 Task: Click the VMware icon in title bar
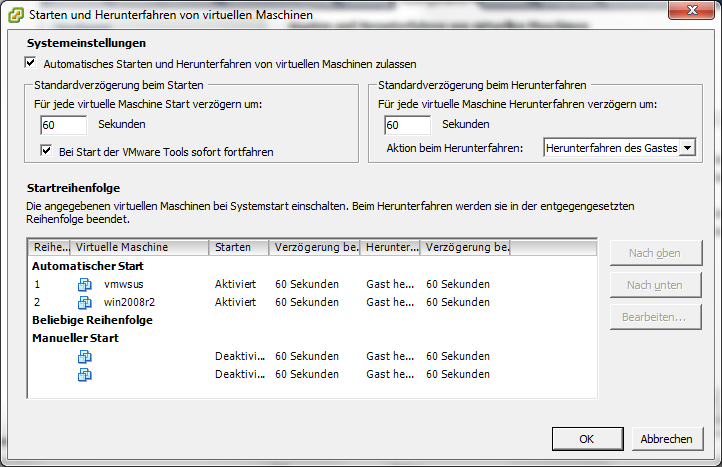tap(15, 15)
